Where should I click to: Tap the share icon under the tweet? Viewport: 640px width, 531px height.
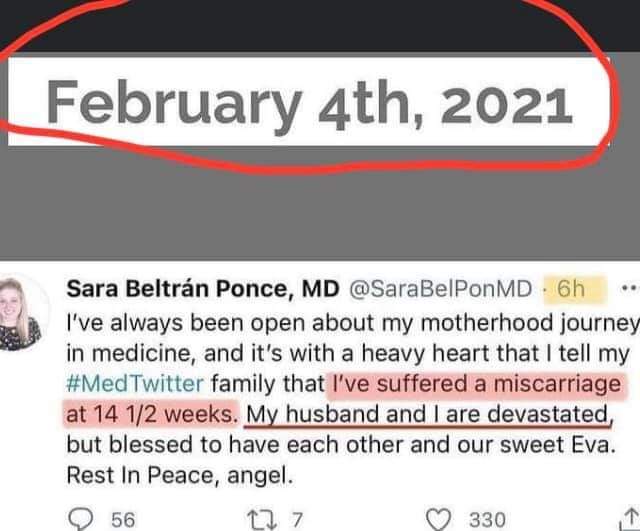tap(629, 519)
